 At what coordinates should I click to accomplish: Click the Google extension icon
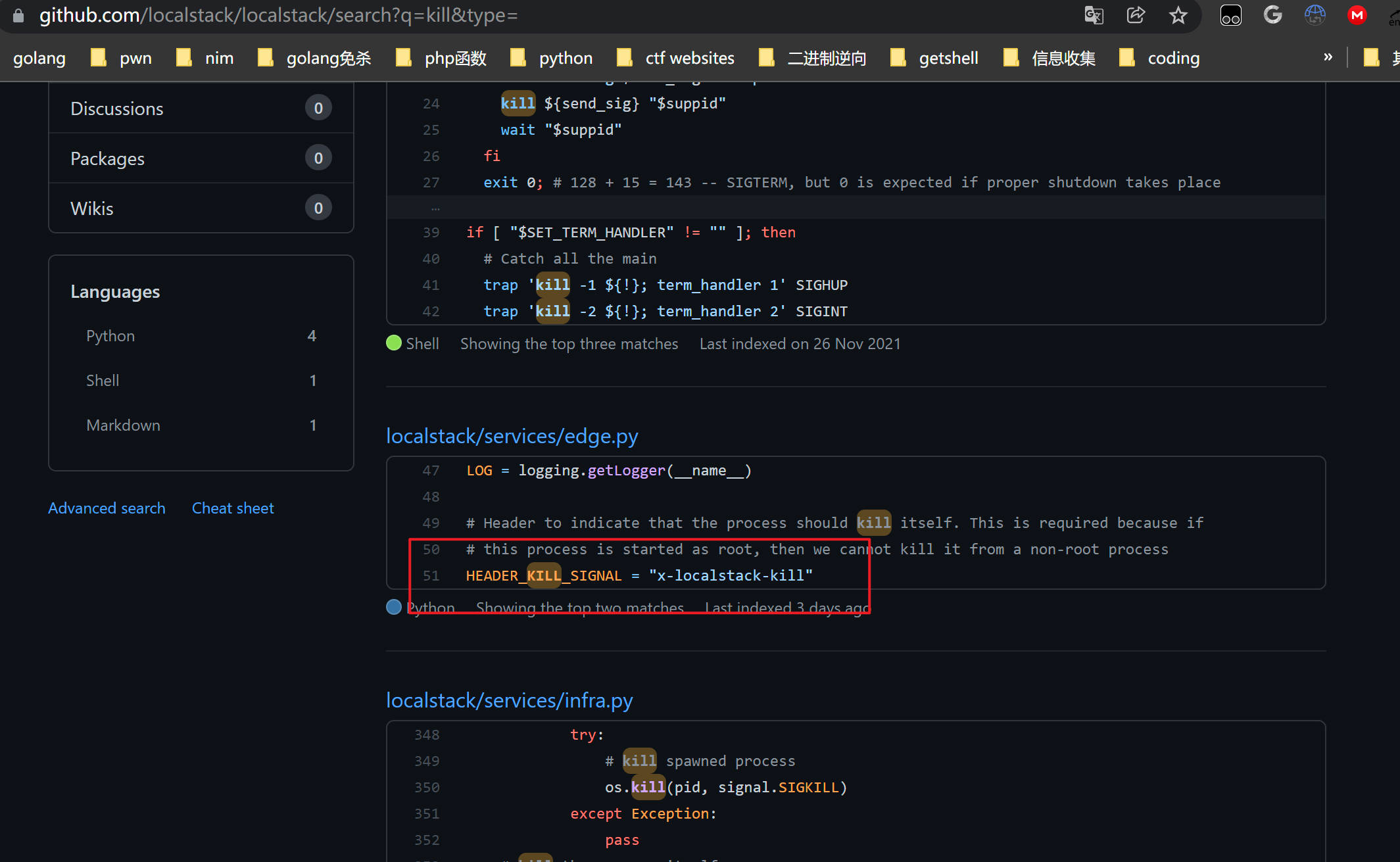pos(1273,15)
